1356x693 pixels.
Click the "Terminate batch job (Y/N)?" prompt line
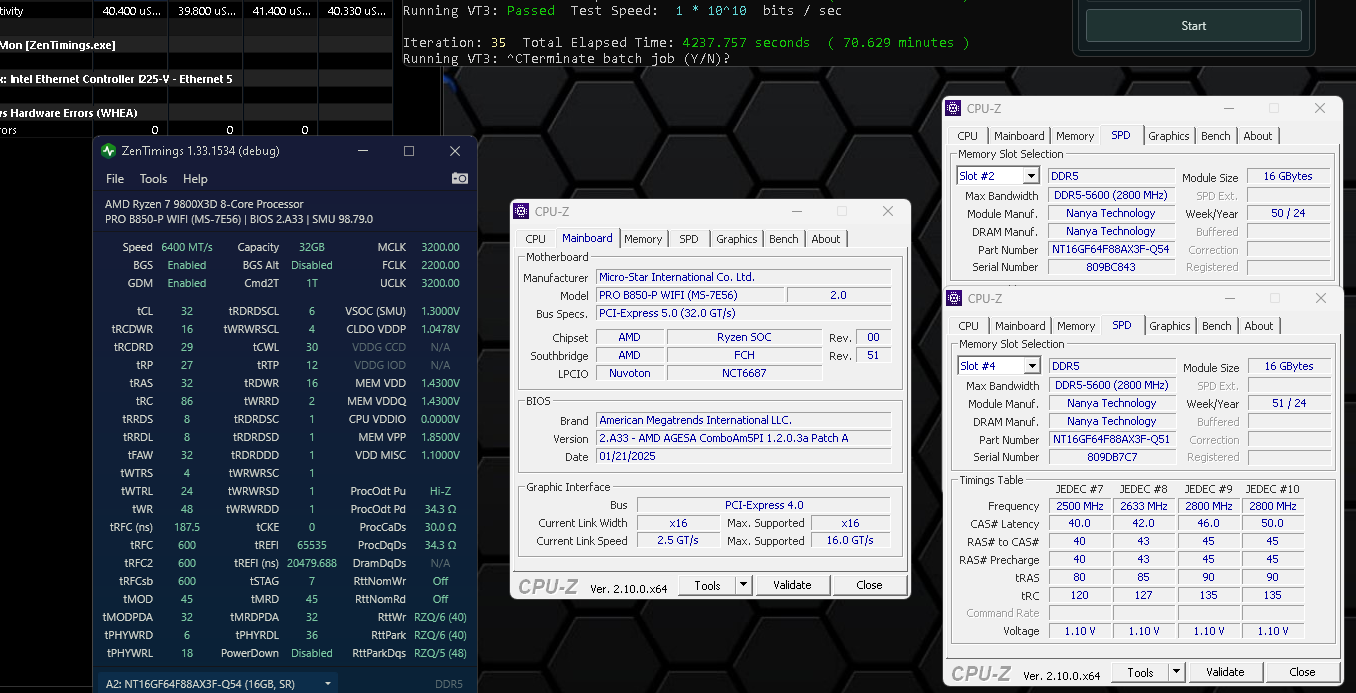[x=566, y=59]
